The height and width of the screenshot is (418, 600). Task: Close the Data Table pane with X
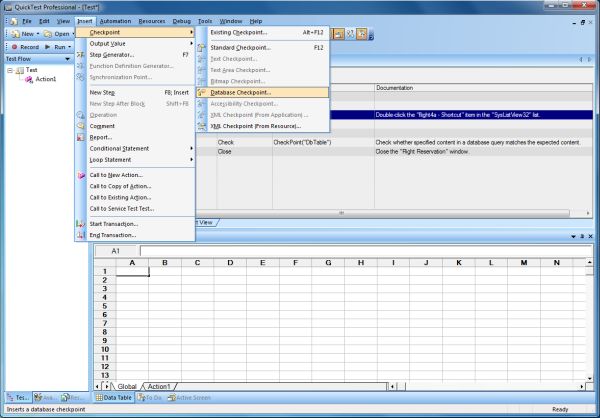coord(590,237)
